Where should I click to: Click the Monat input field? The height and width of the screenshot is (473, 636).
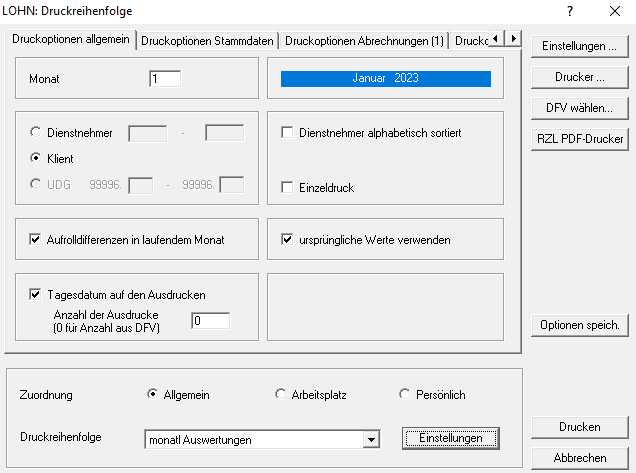point(165,79)
